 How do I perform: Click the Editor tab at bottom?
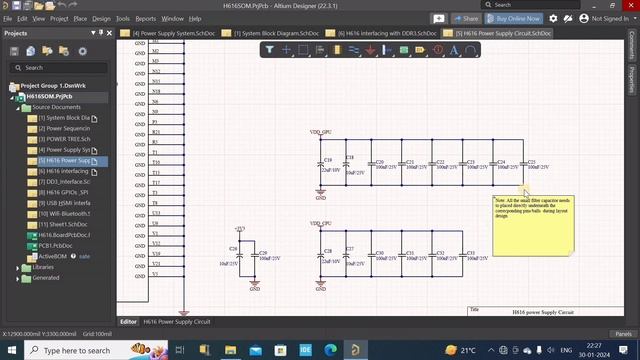tap(128, 322)
